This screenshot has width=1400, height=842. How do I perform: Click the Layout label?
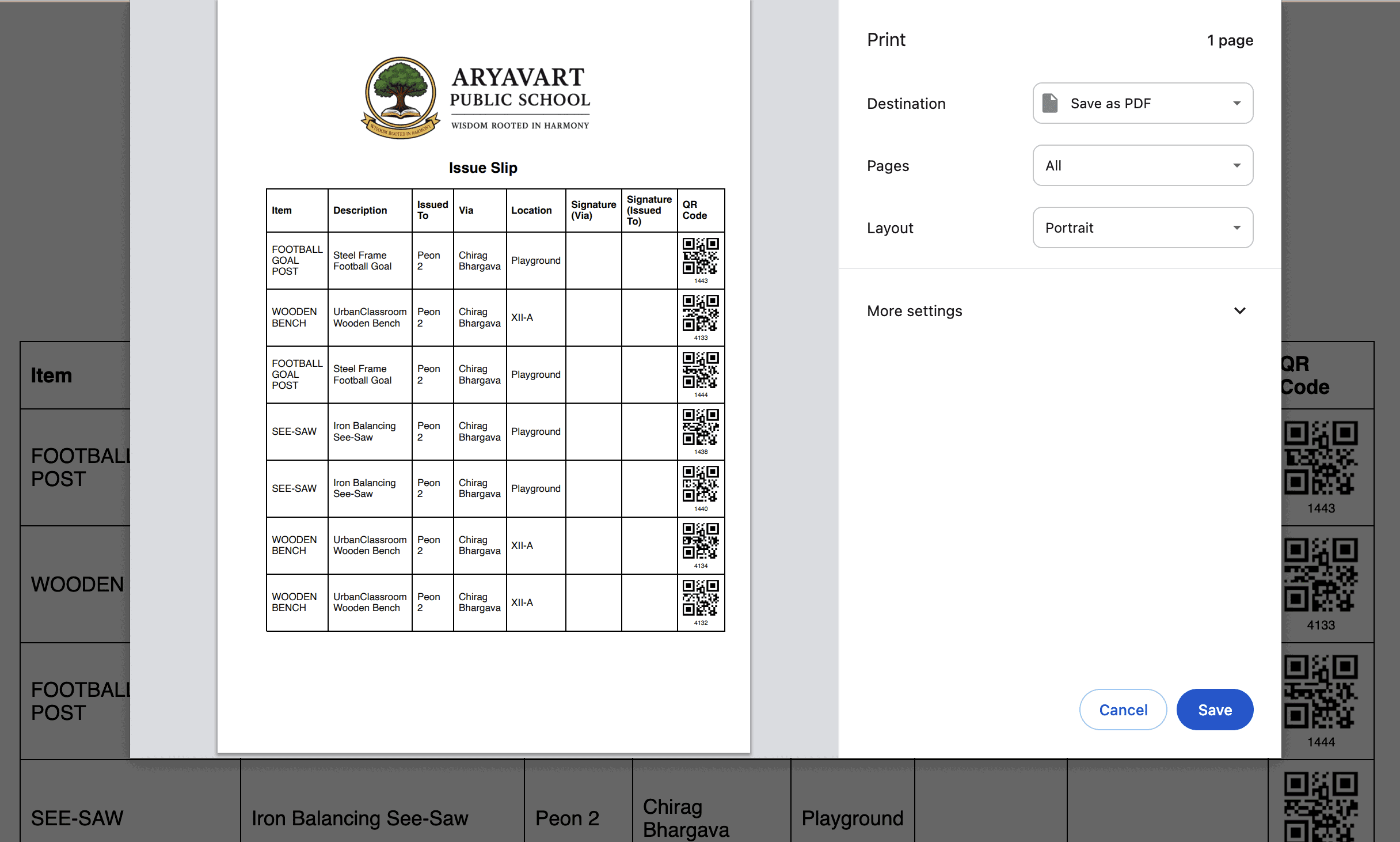[890, 228]
